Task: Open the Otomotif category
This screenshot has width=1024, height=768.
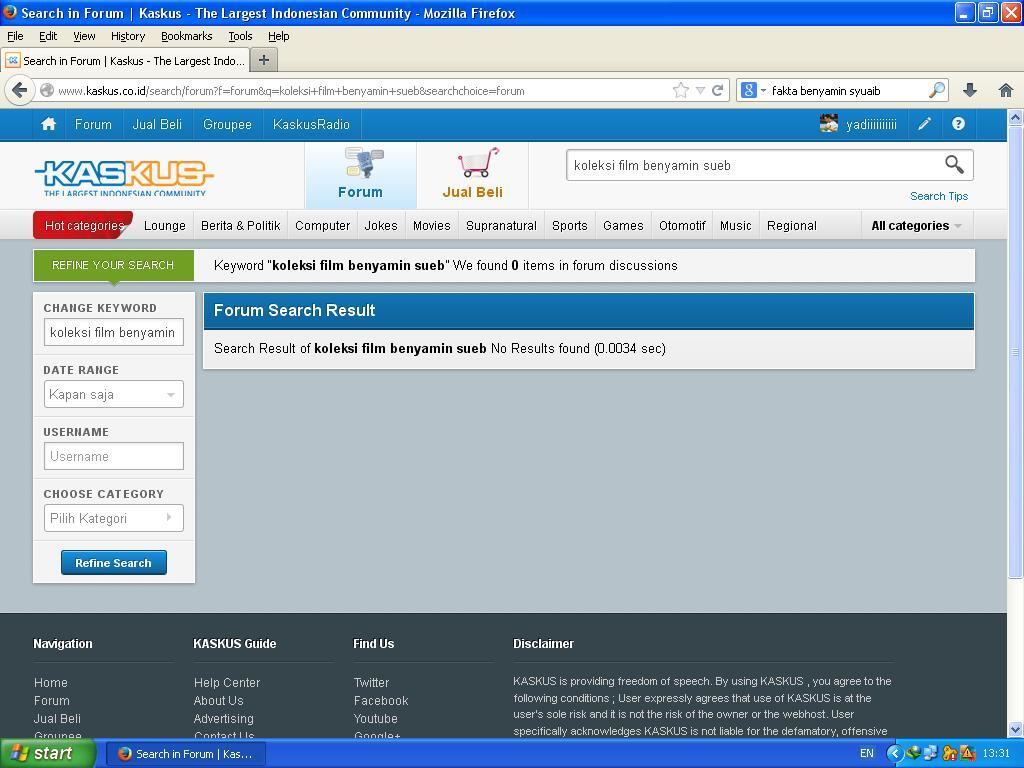Action: coord(682,226)
